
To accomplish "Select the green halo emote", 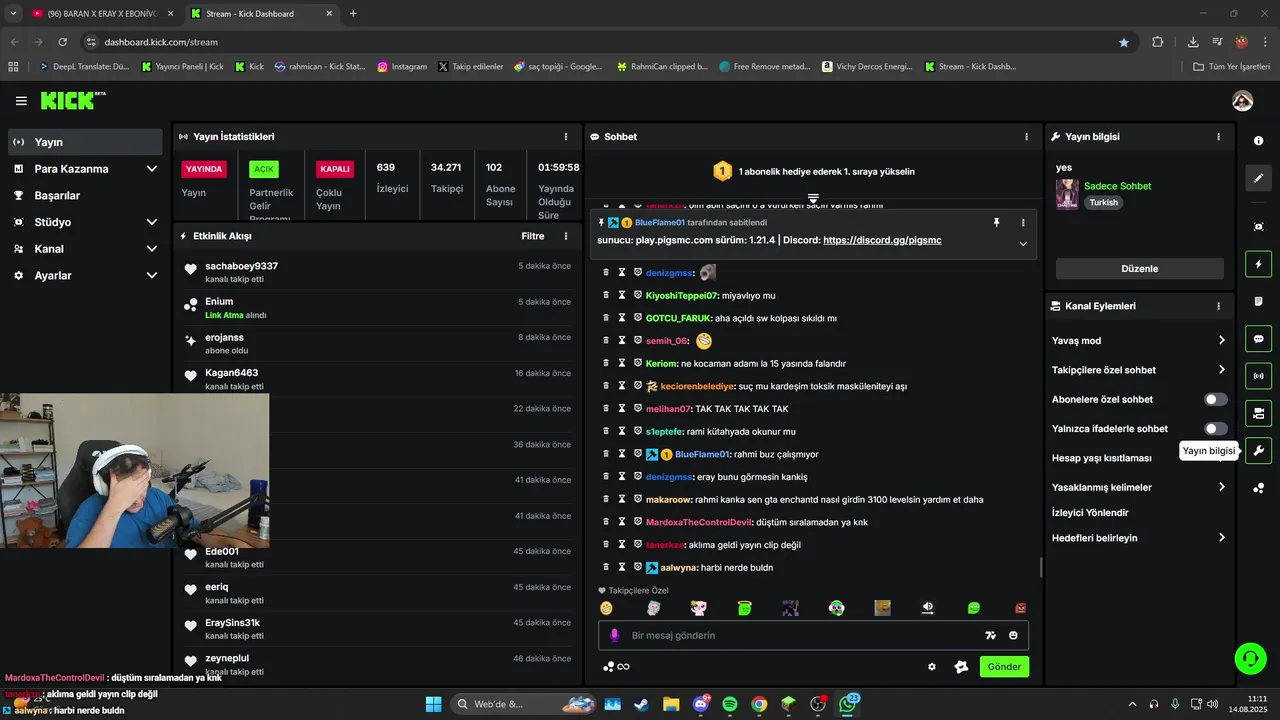I will coord(744,608).
